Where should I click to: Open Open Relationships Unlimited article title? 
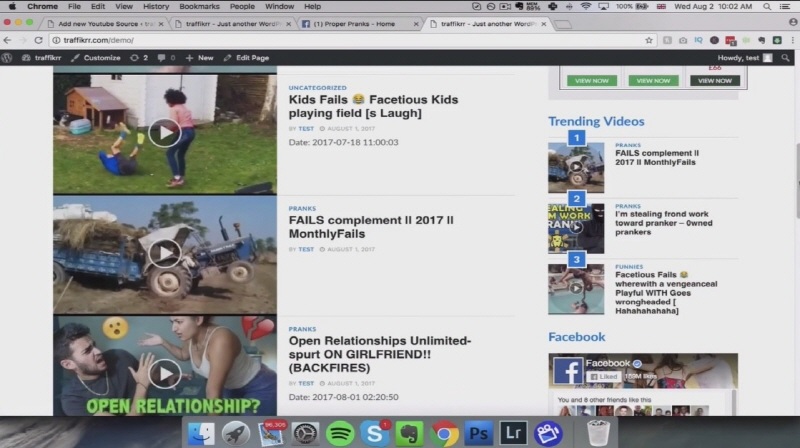(380, 354)
